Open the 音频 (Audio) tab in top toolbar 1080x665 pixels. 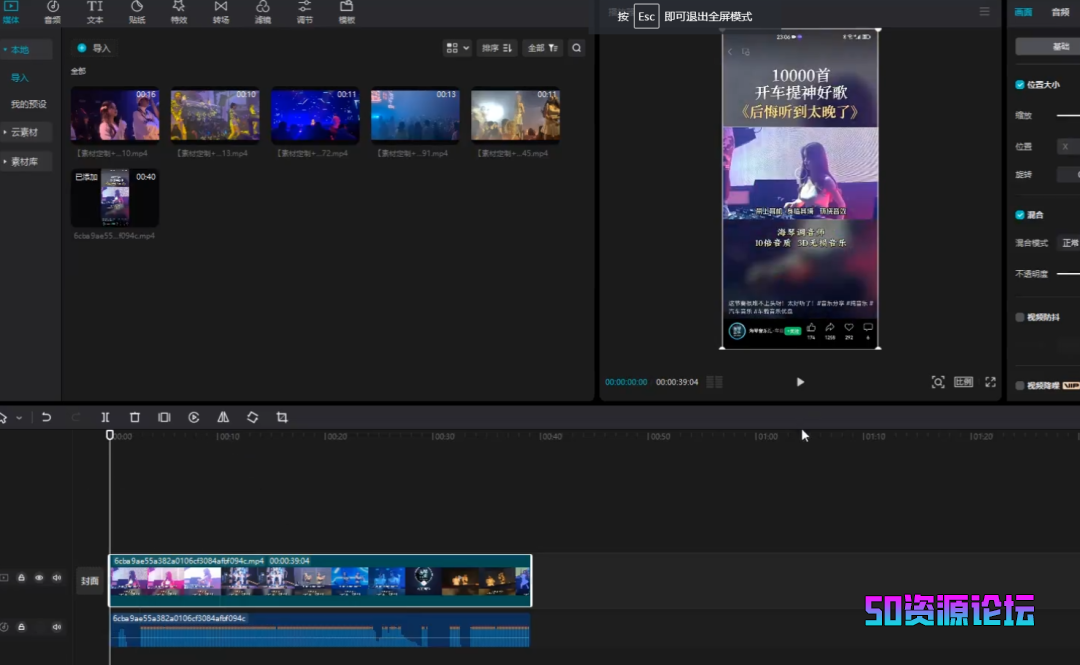[x=52, y=12]
